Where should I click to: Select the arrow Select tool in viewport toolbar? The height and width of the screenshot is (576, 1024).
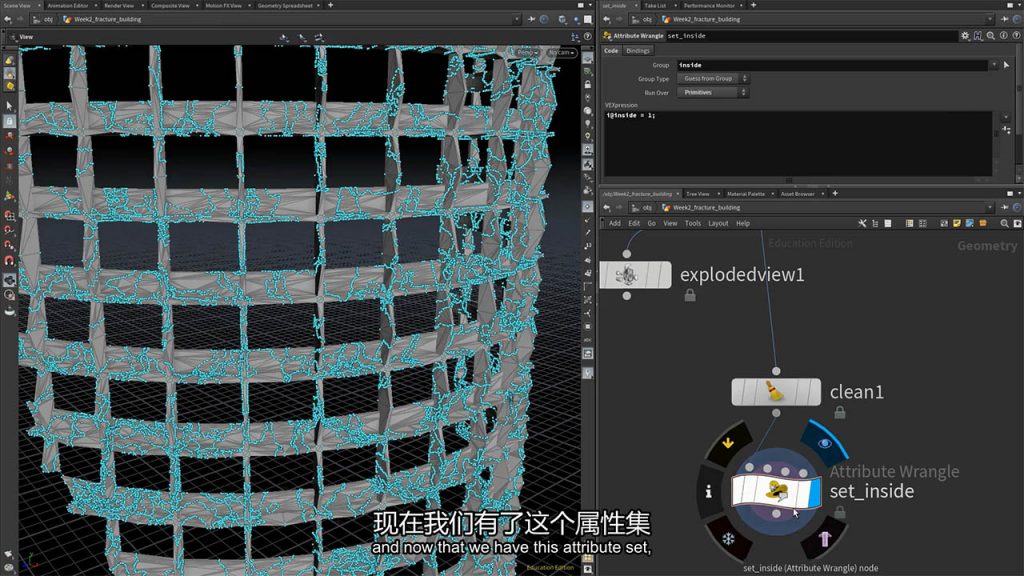[9, 105]
